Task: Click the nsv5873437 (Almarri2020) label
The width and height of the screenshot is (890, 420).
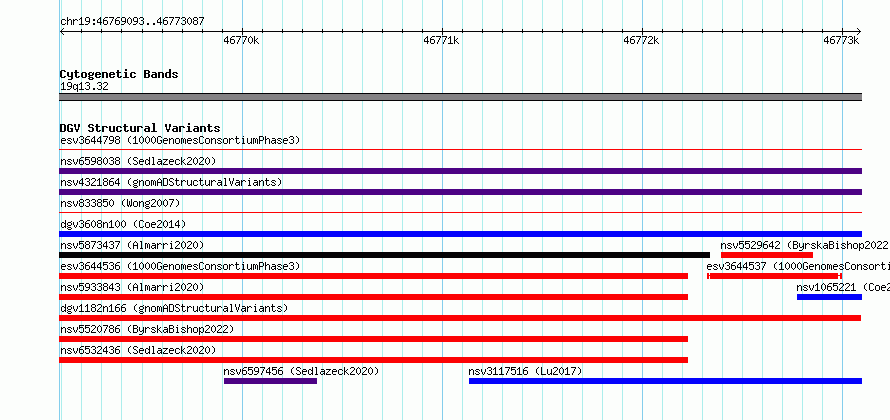Action: tap(132, 245)
